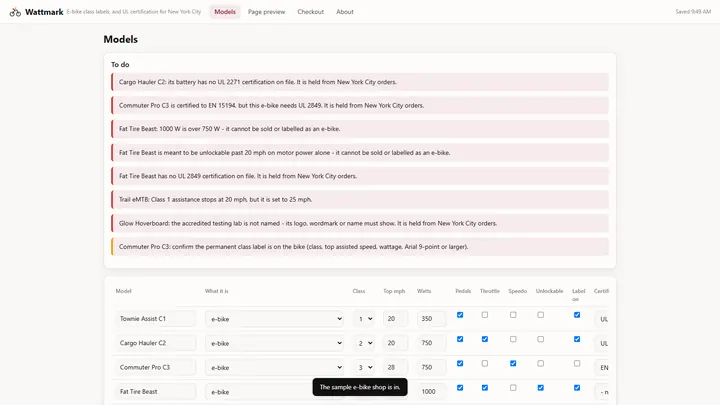
Task: Open the Class dropdown for Commuter Pro C3
Action: pos(363,367)
